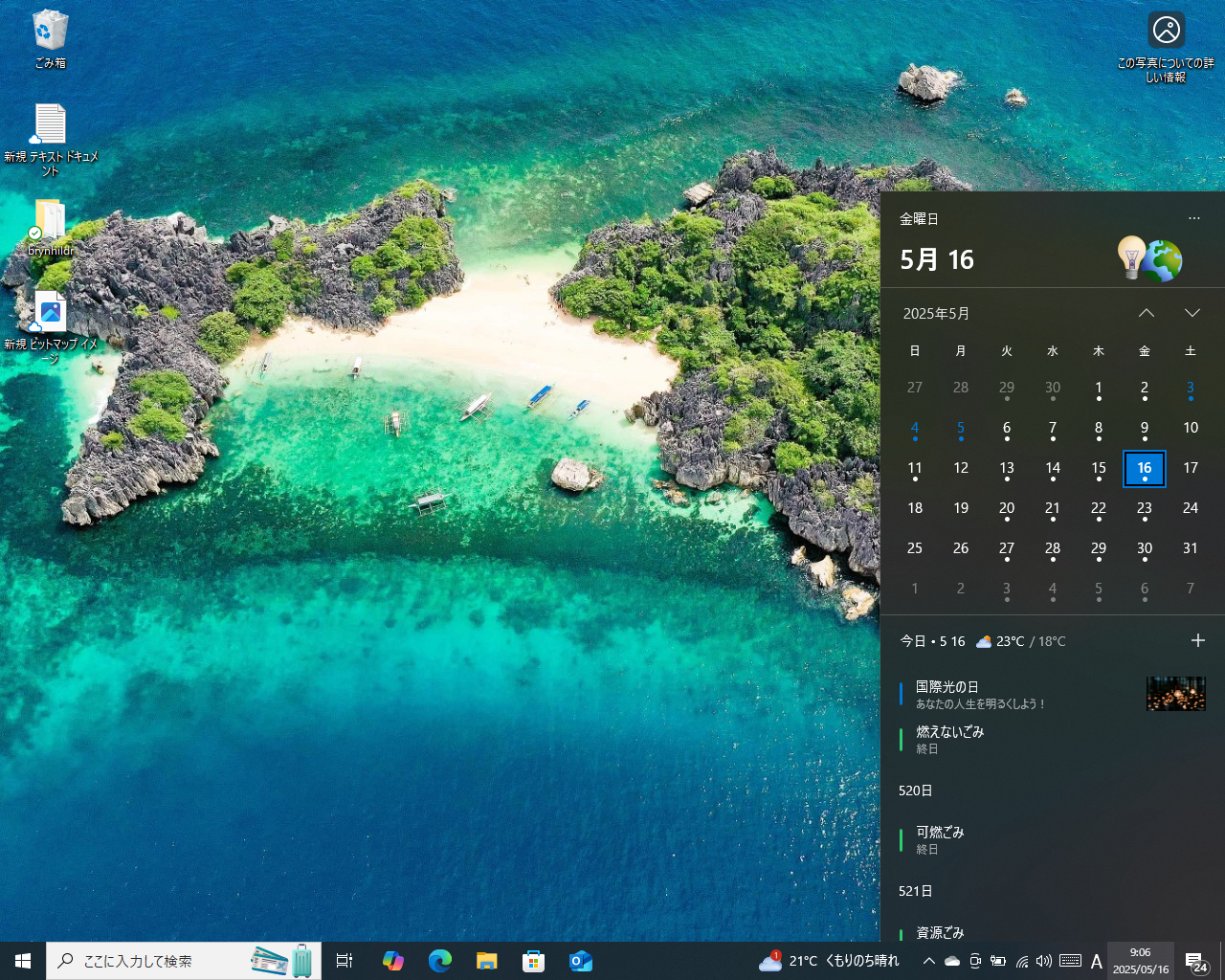This screenshot has height=980, width=1225.
Task: Select May 23 in the calendar grid
Action: pos(1145,507)
